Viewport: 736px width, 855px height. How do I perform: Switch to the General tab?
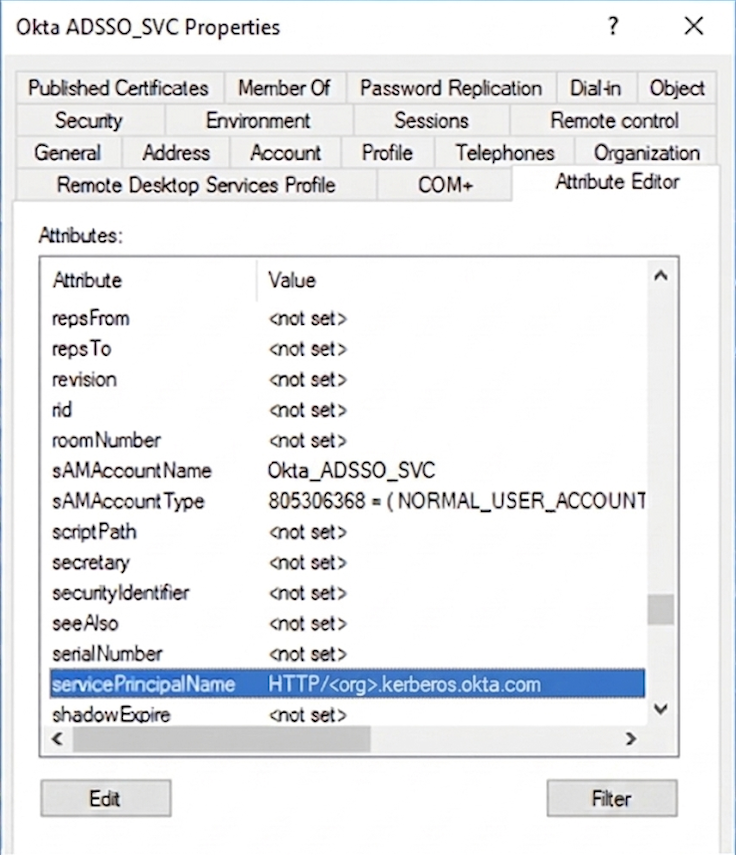pyautogui.click(x=68, y=153)
